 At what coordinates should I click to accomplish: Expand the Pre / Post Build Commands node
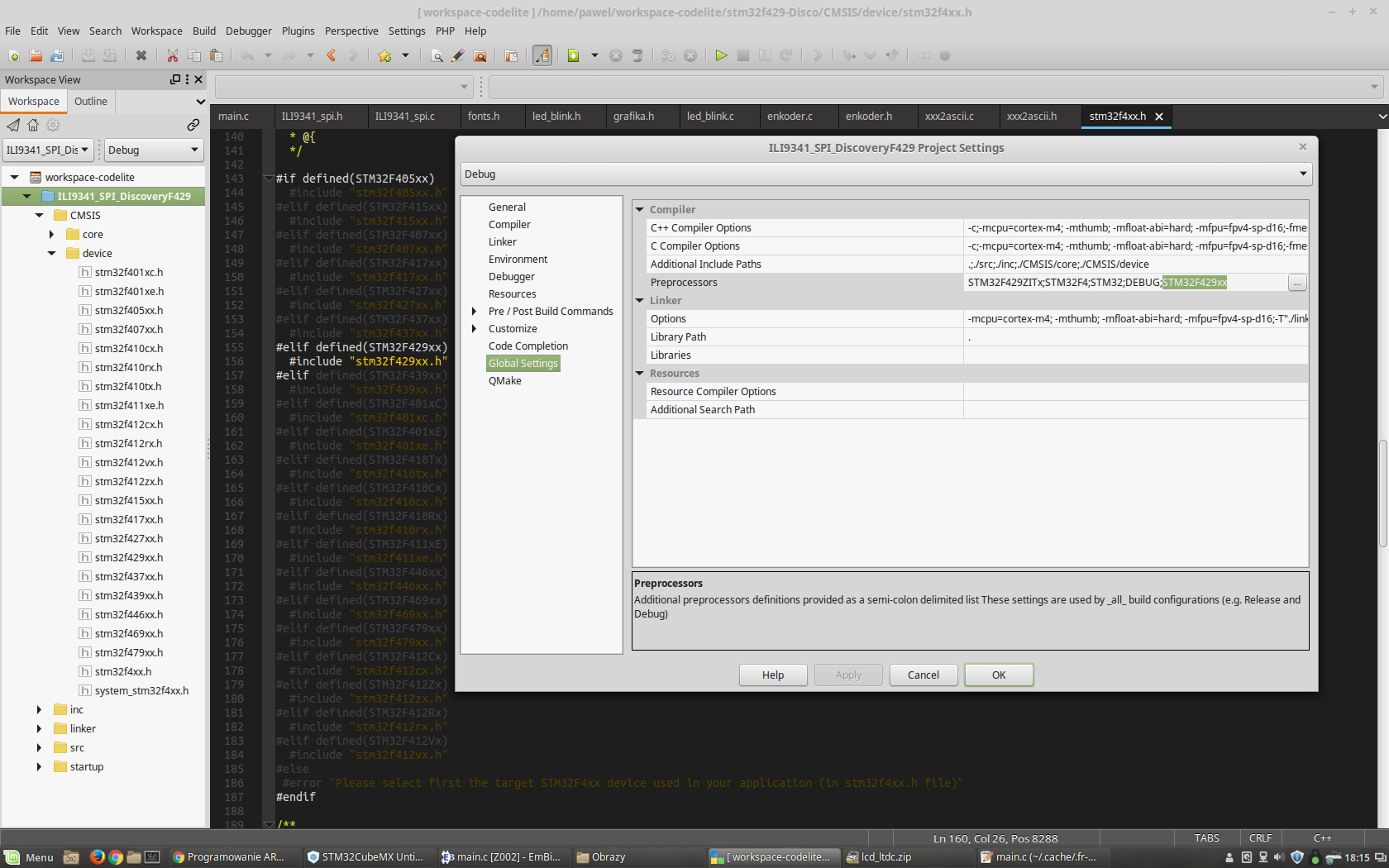(x=474, y=312)
